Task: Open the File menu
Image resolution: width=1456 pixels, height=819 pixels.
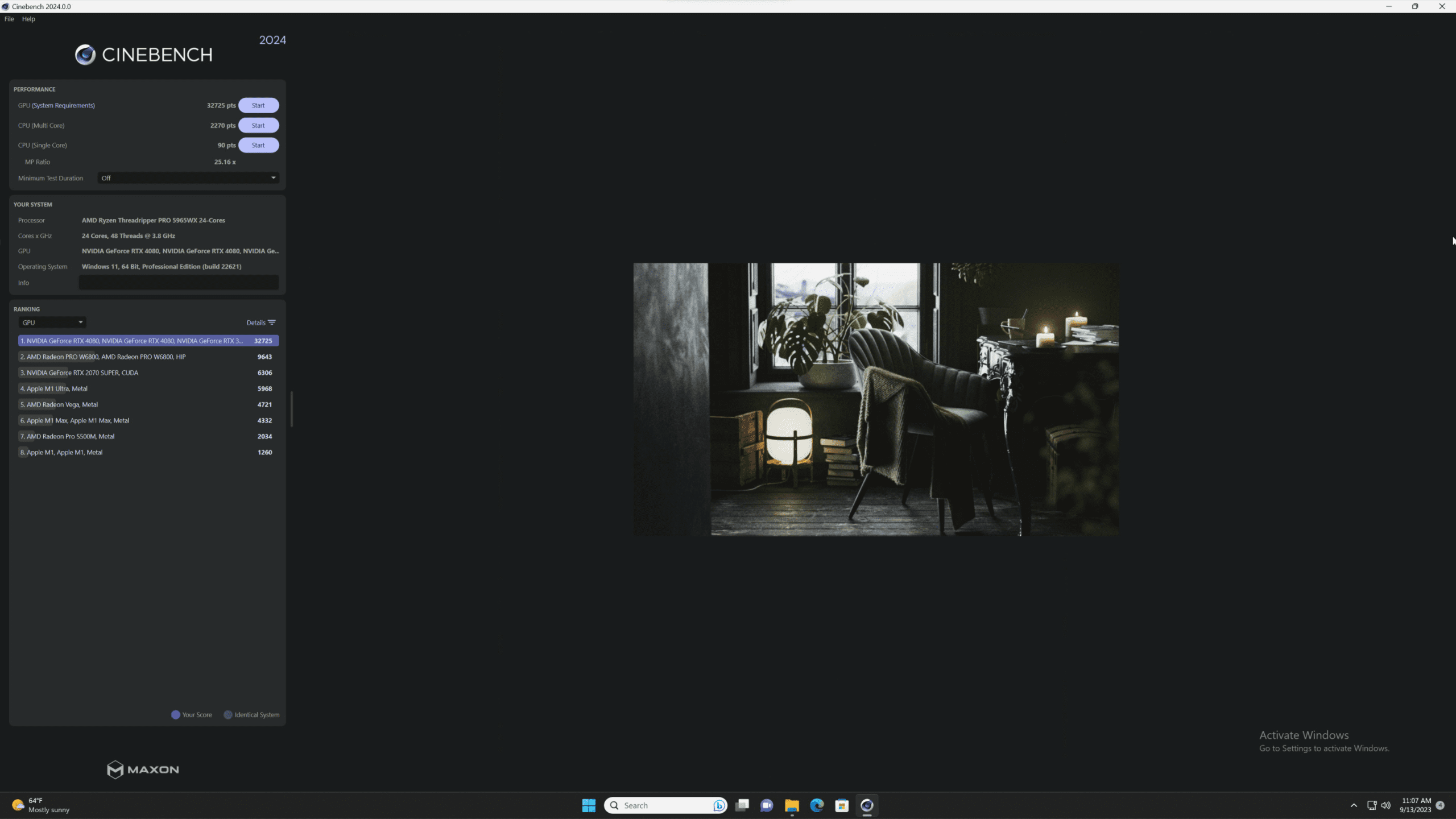Action: 9,19
